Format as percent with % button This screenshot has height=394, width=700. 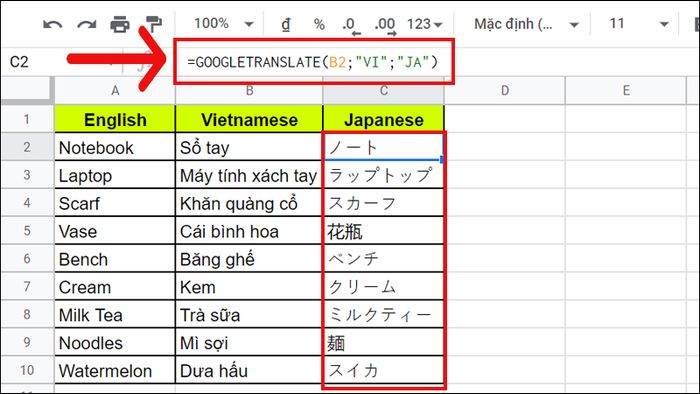(319, 24)
